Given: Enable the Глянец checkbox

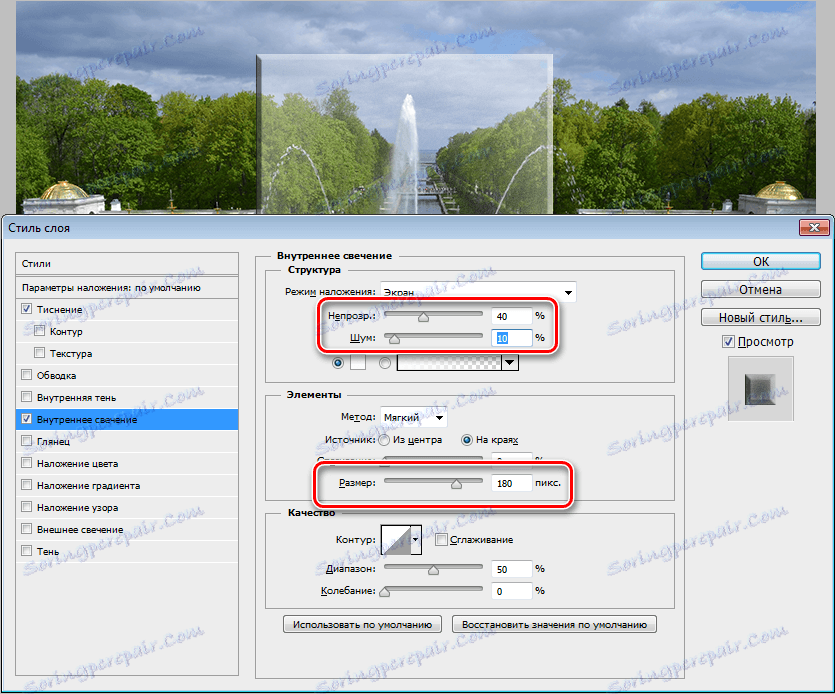Looking at the screenshot, I should coord(27,441).
